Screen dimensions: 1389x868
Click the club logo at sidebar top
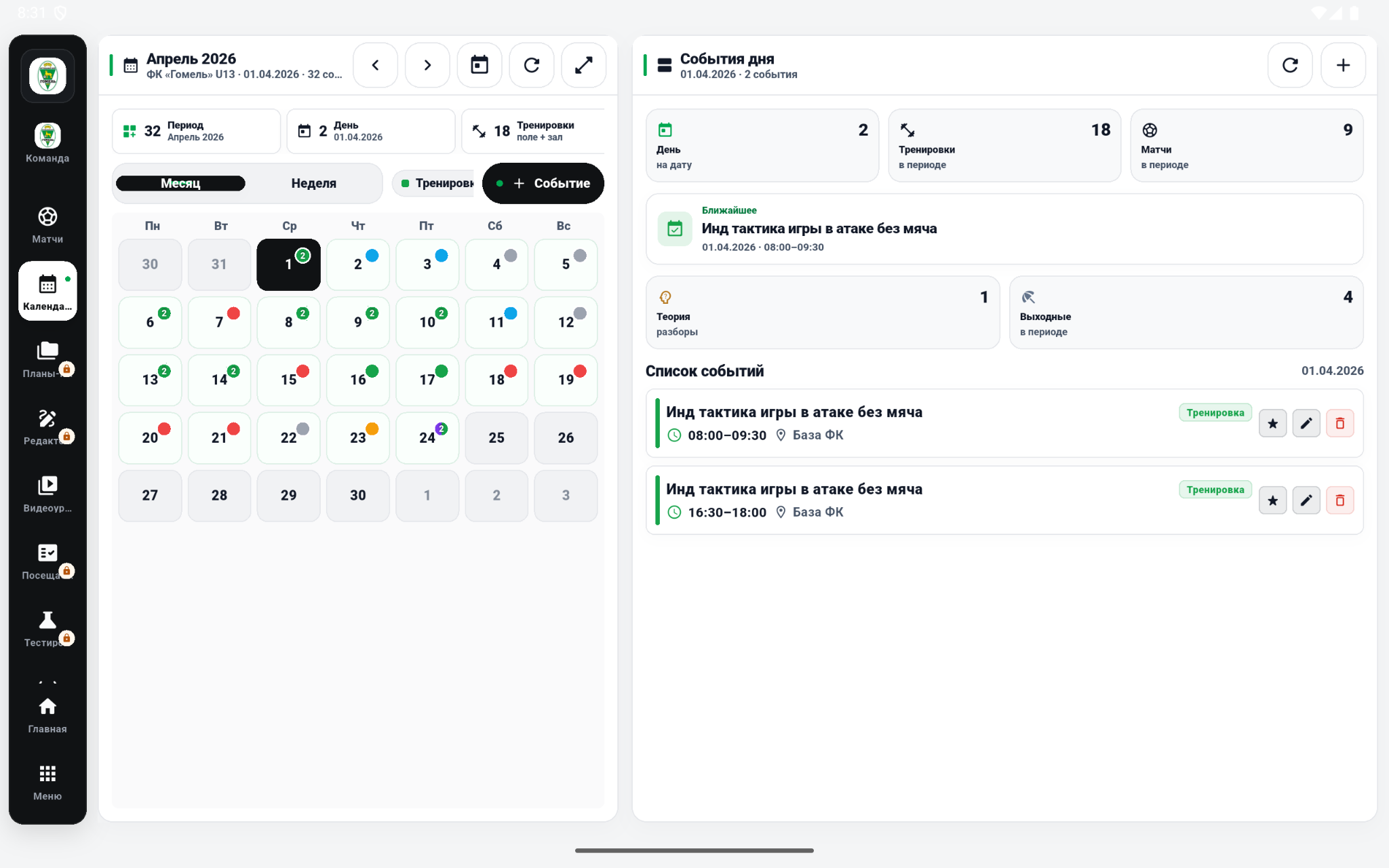click(47, 75)
